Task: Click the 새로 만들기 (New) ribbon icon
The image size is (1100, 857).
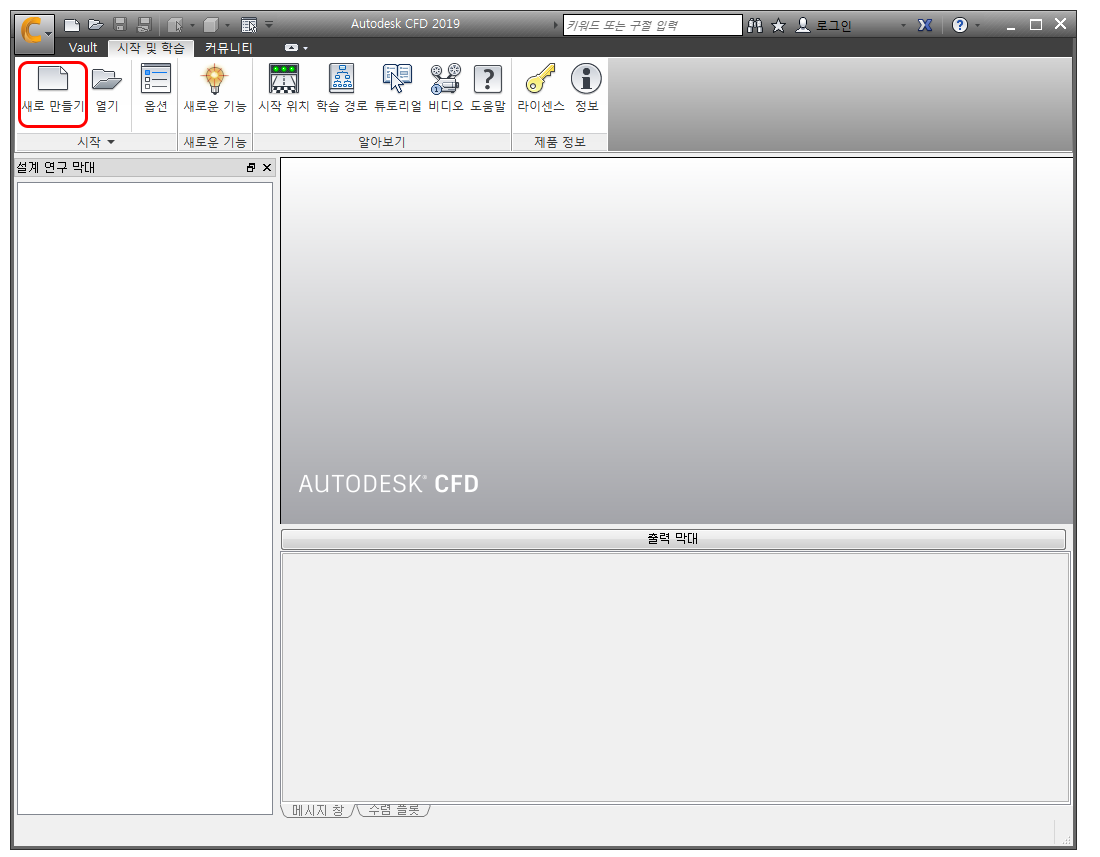Action: pos(53,89)
